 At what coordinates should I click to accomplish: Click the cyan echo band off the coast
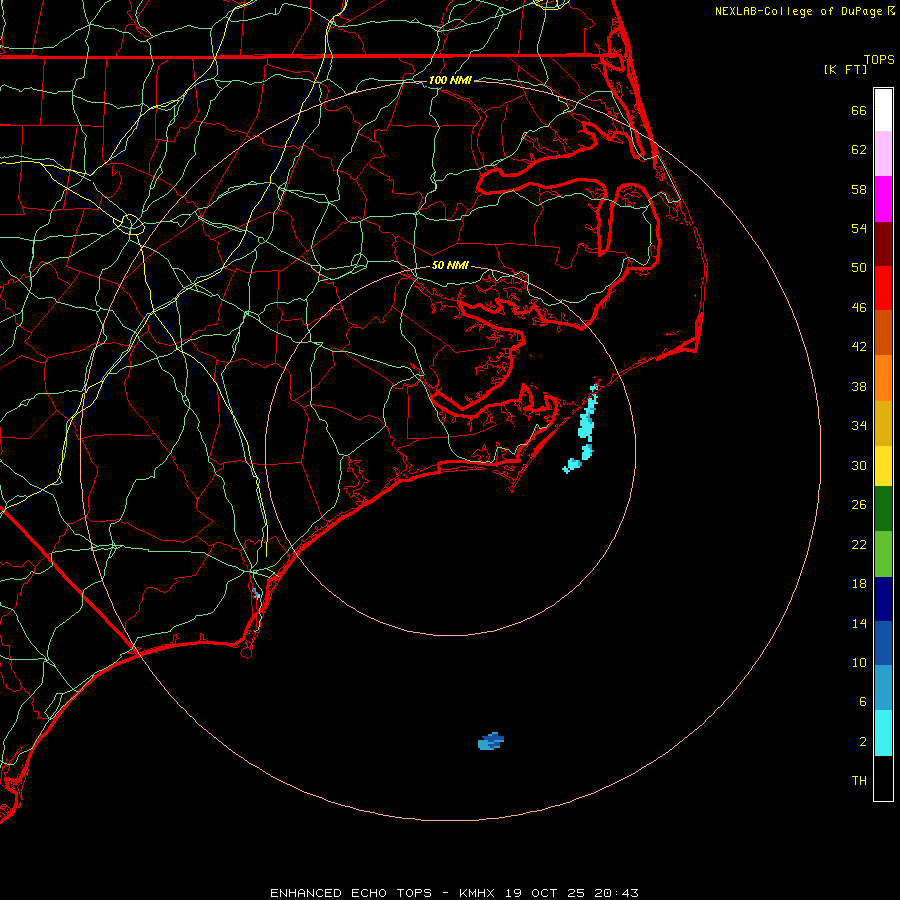585,428
